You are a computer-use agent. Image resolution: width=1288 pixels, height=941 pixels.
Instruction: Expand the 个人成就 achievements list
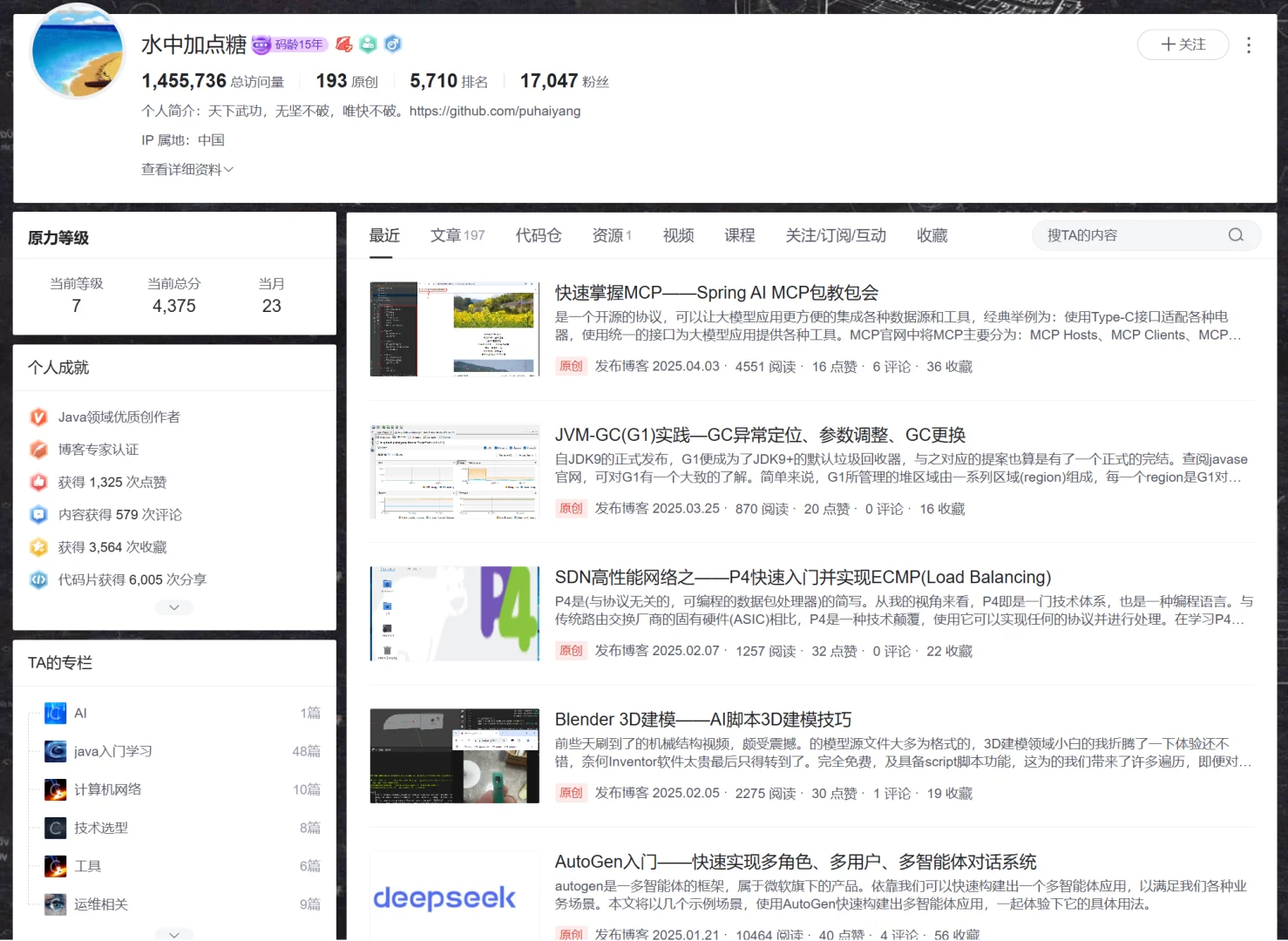[173, 607]
